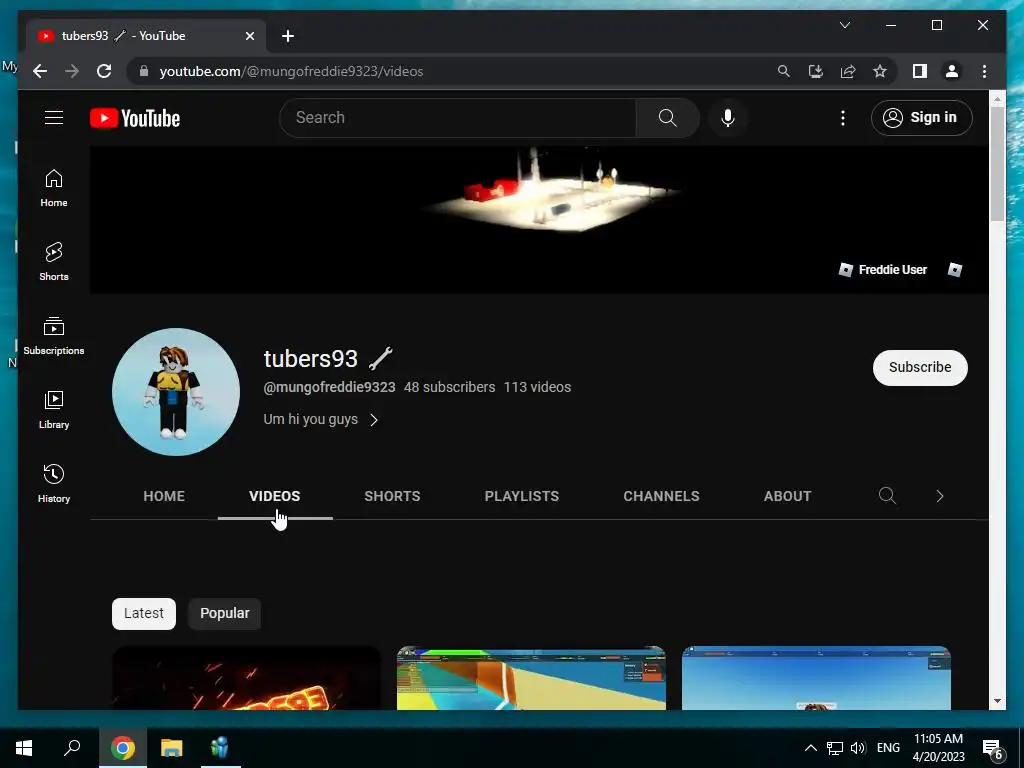Image resolution: width=1024 pixels, height=768 pixels.
Task: Open the YouTube hamburger guide menu
Action: coord(54,118)
